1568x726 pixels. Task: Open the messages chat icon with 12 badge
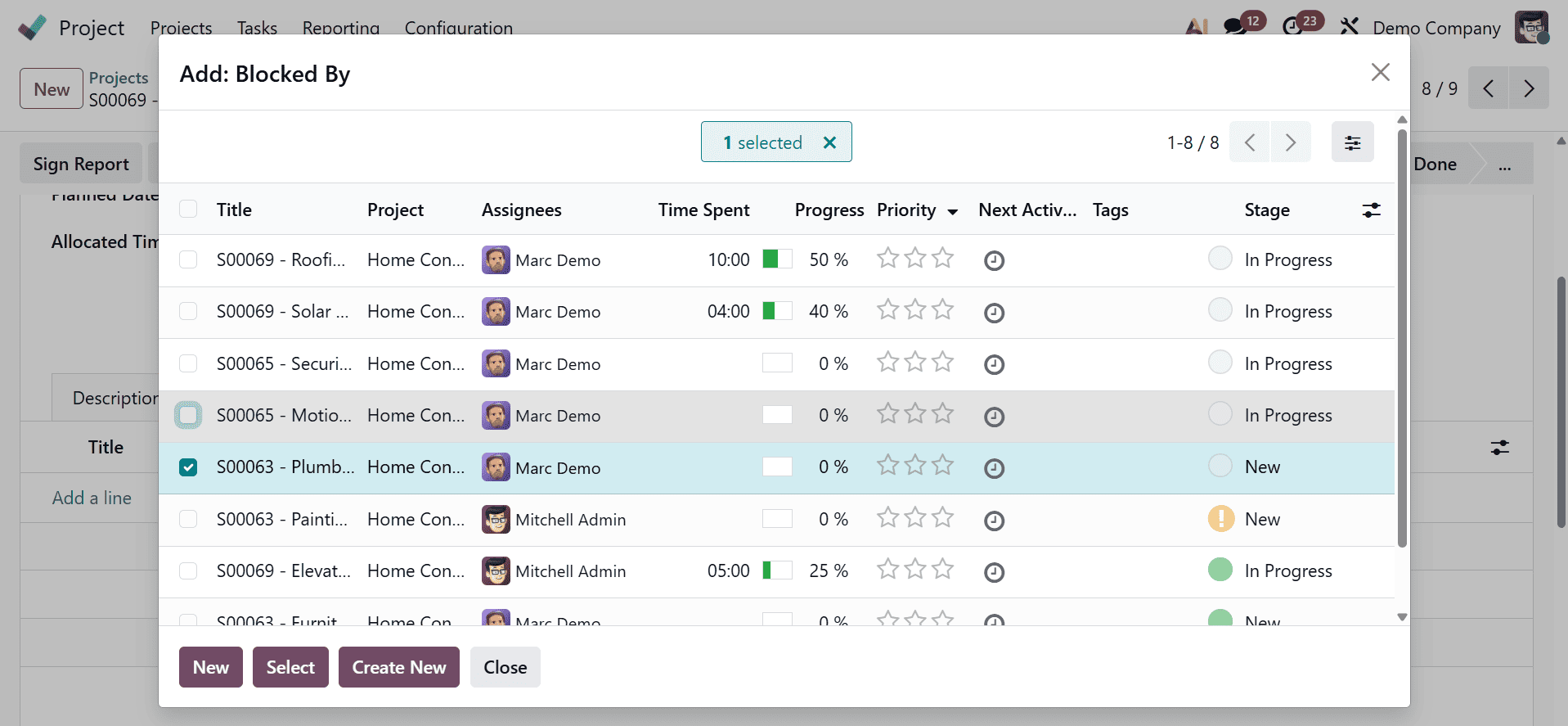pos(1235,27)
